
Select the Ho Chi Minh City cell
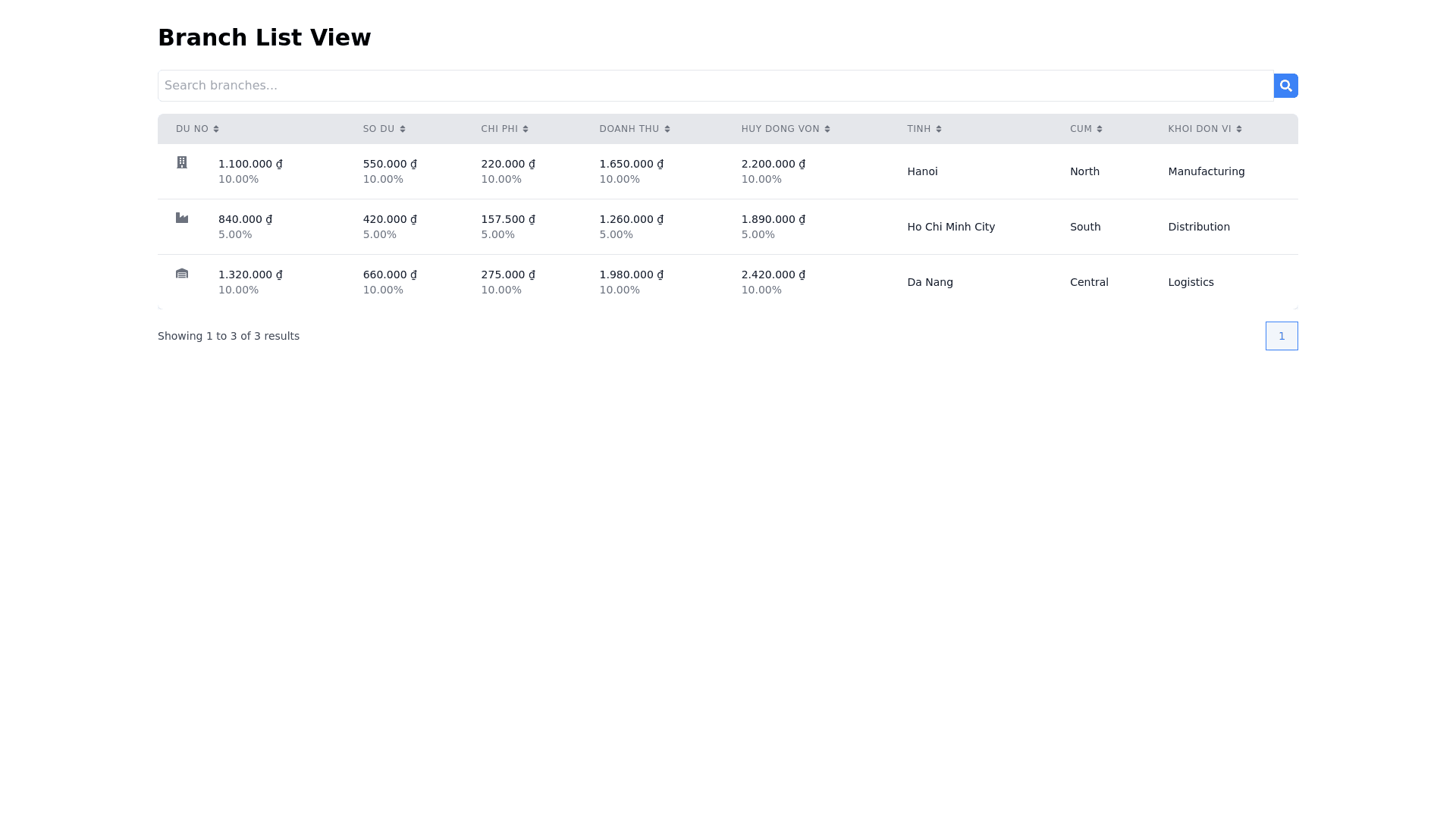pyautogui.click(x=951, y=227)
